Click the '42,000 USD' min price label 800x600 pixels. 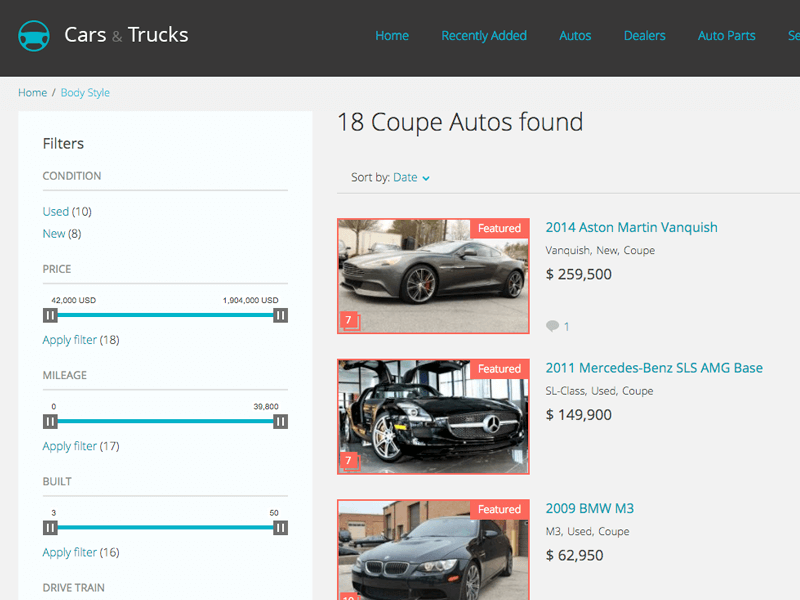73,300
